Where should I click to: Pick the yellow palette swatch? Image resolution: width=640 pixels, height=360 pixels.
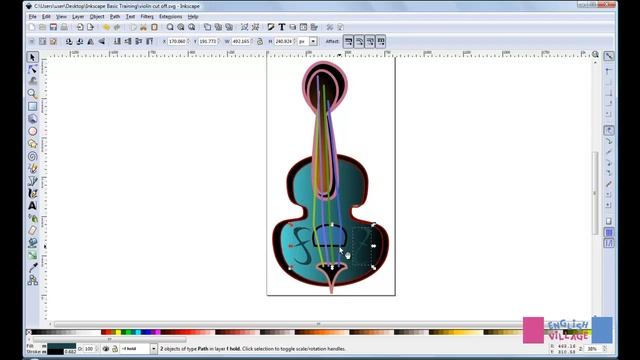click(118, 332)
